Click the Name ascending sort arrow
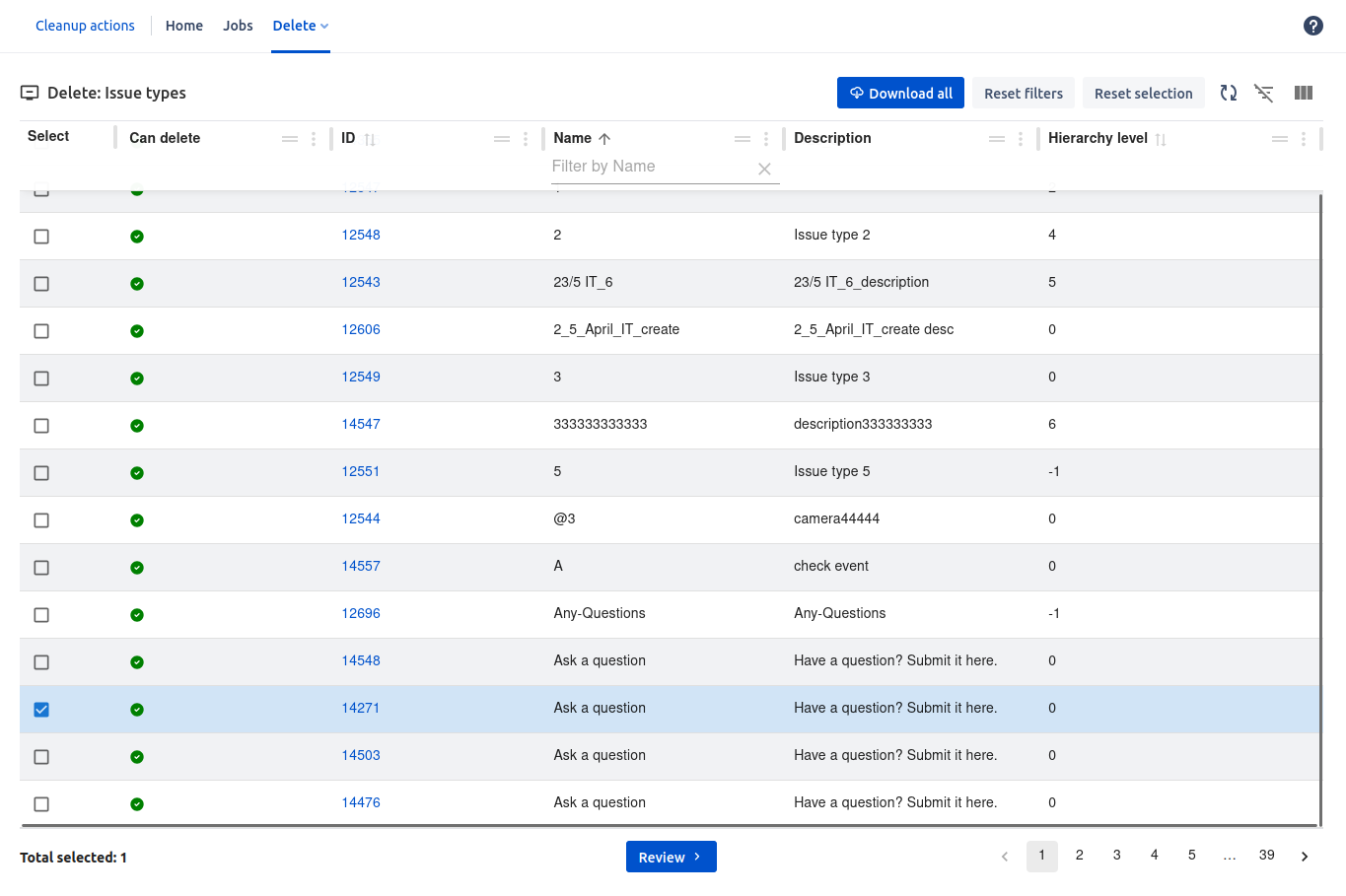Screen dimensions: 1346x896 (x=604, y=139)
